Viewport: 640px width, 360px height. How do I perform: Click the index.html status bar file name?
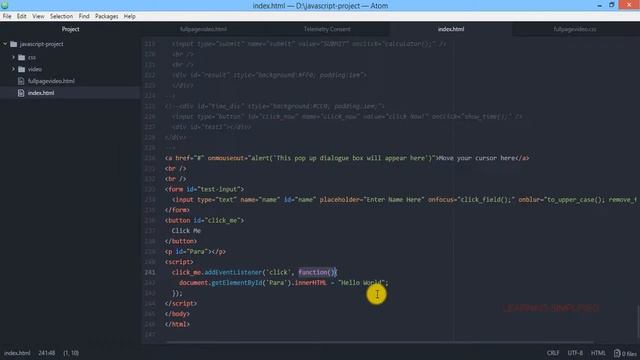[x=17, y=353]
